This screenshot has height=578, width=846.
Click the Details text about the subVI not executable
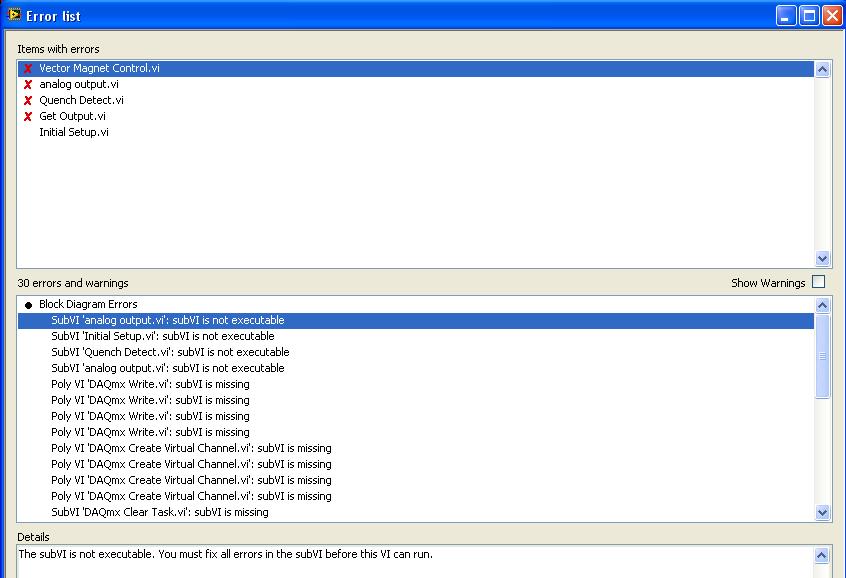click(x=226, y=554)
